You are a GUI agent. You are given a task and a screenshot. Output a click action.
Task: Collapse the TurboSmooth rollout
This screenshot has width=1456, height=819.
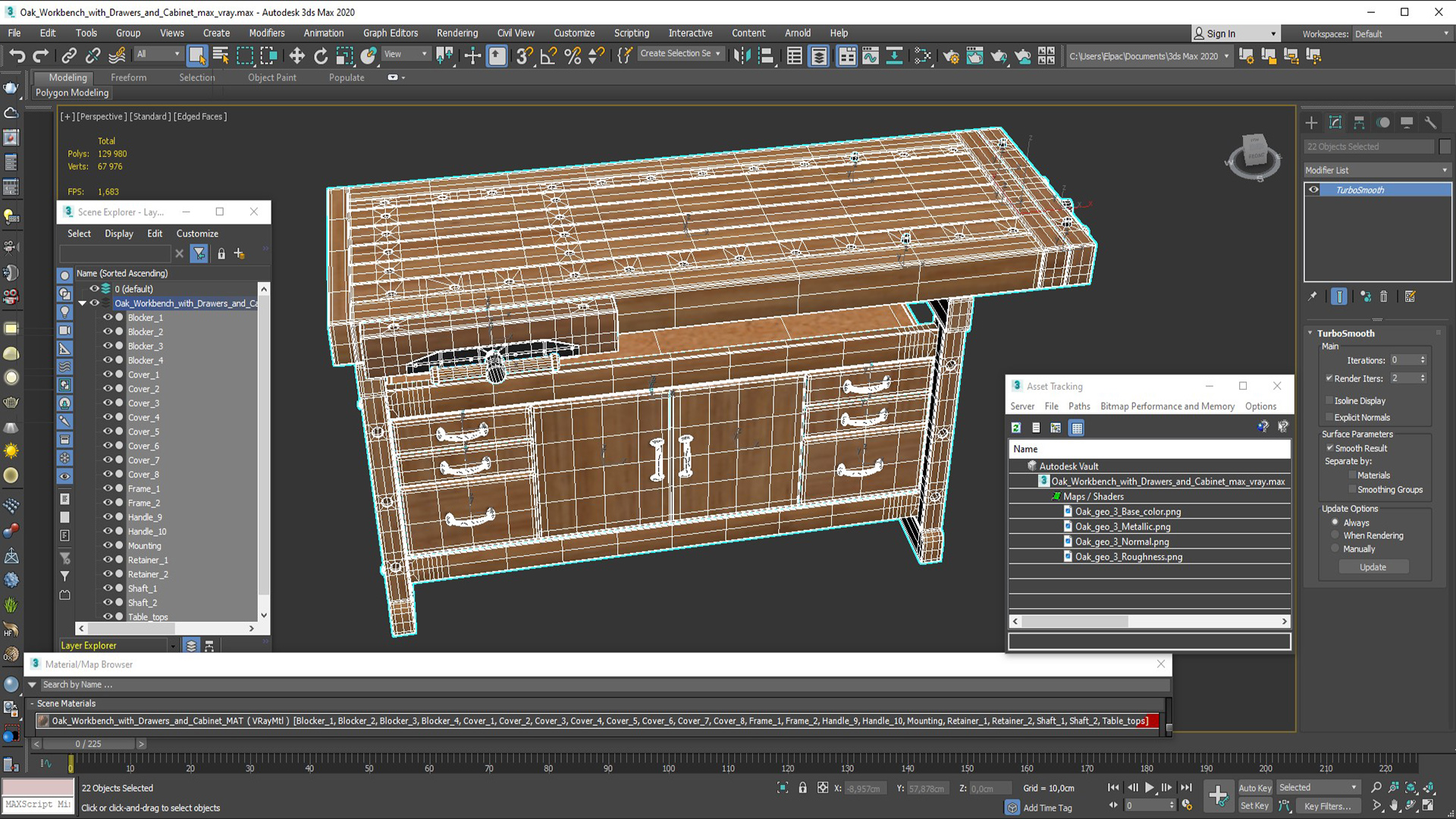click(1310, 333)
